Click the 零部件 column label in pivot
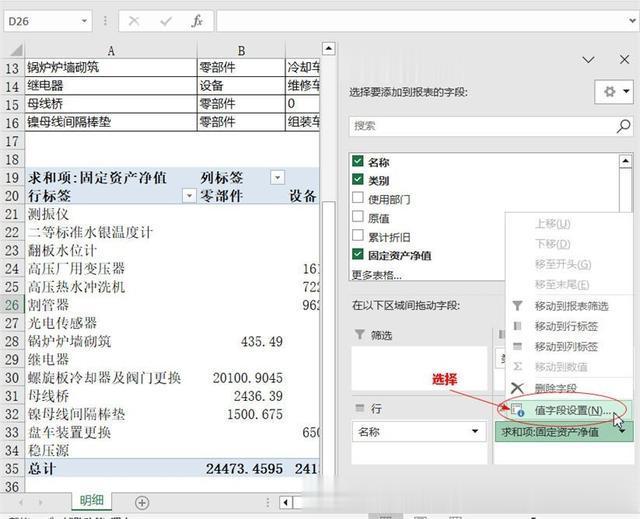 pyautogui.click(x=221, y=196)
